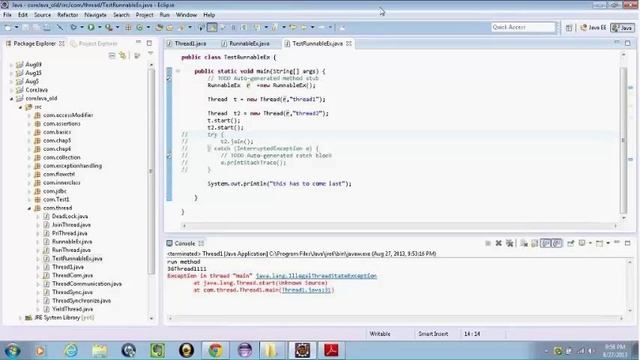Click Remove Launch X icon in Console
Viewport: 640px width, 360px height.
pos(498,243)
